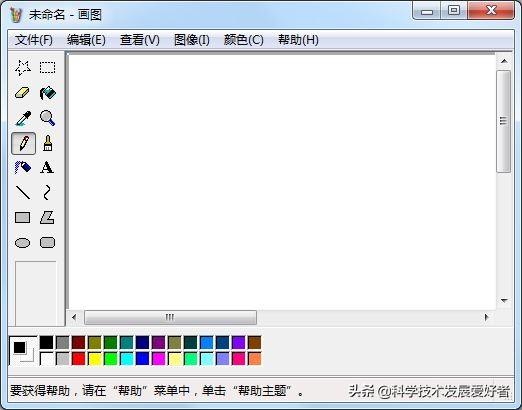Screen dimensions: 522x410
Task: Select the Airbrush spray can tool
Action: pos(23,167)
